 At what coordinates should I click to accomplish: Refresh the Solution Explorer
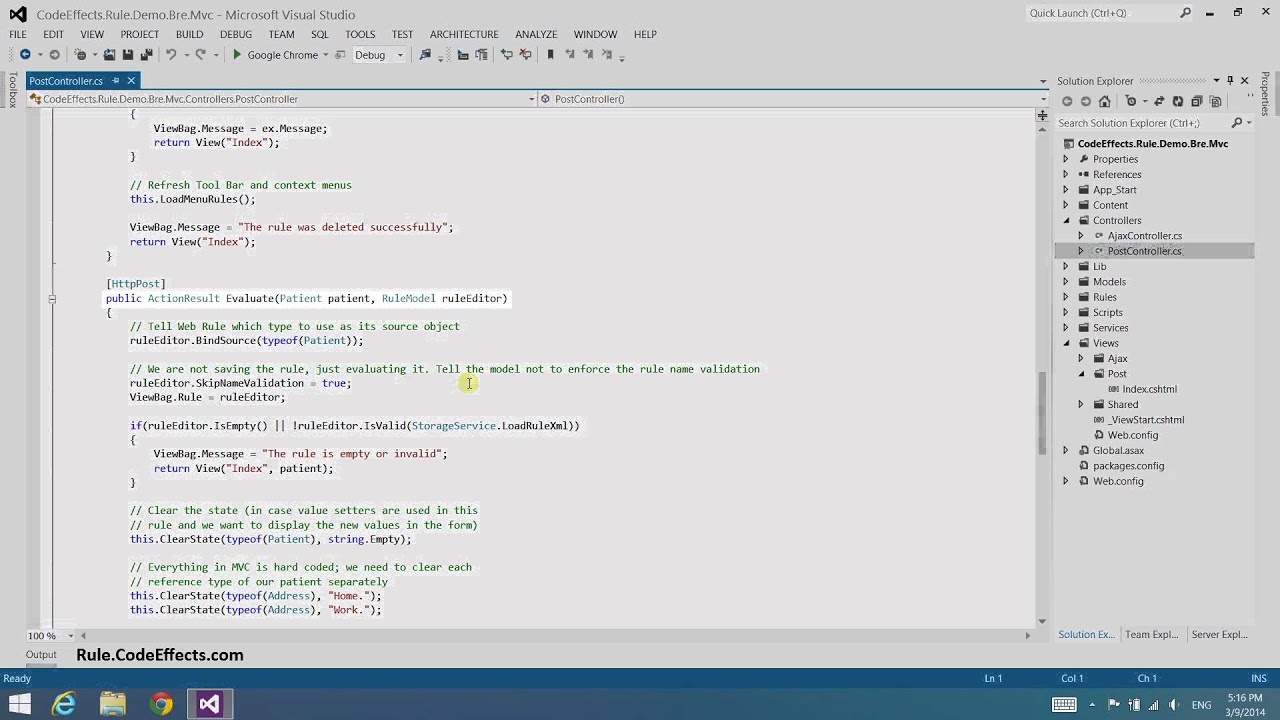coord(1178,101)
